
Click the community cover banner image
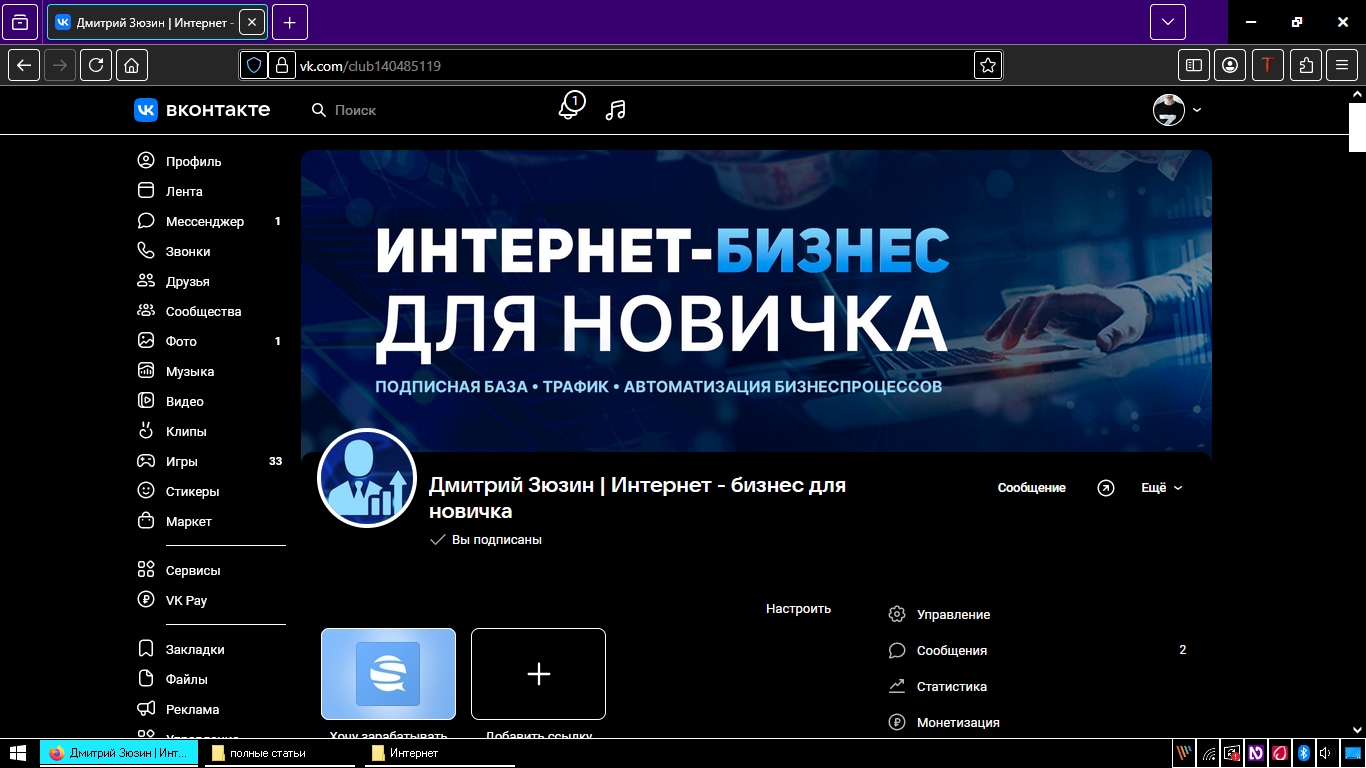pyautogui.click(x=756, y=300)
